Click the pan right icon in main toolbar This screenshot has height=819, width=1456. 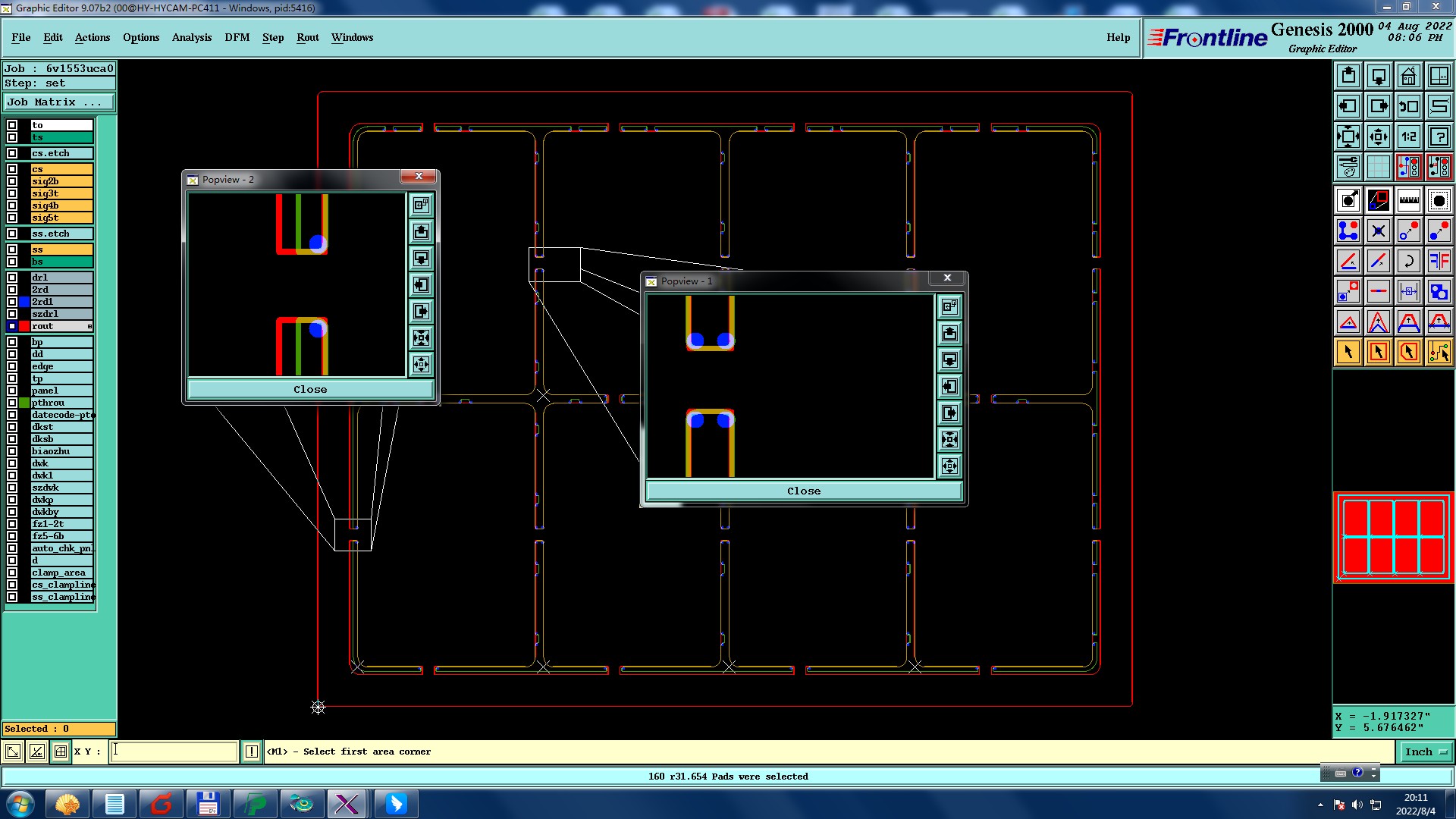pos(1379,106)
